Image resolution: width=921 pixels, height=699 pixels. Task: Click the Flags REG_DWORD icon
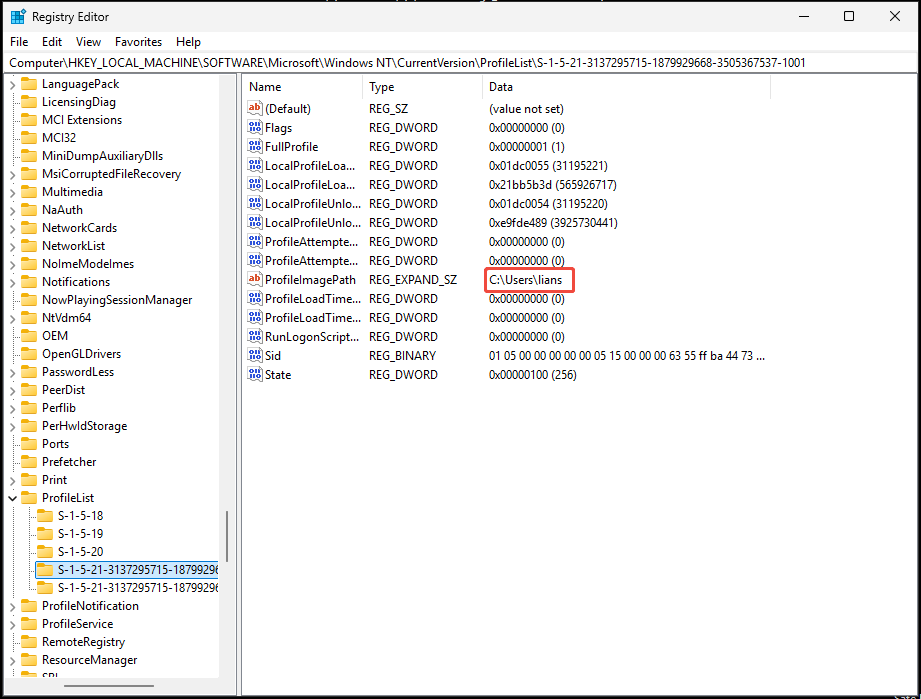tap(255, 127)
